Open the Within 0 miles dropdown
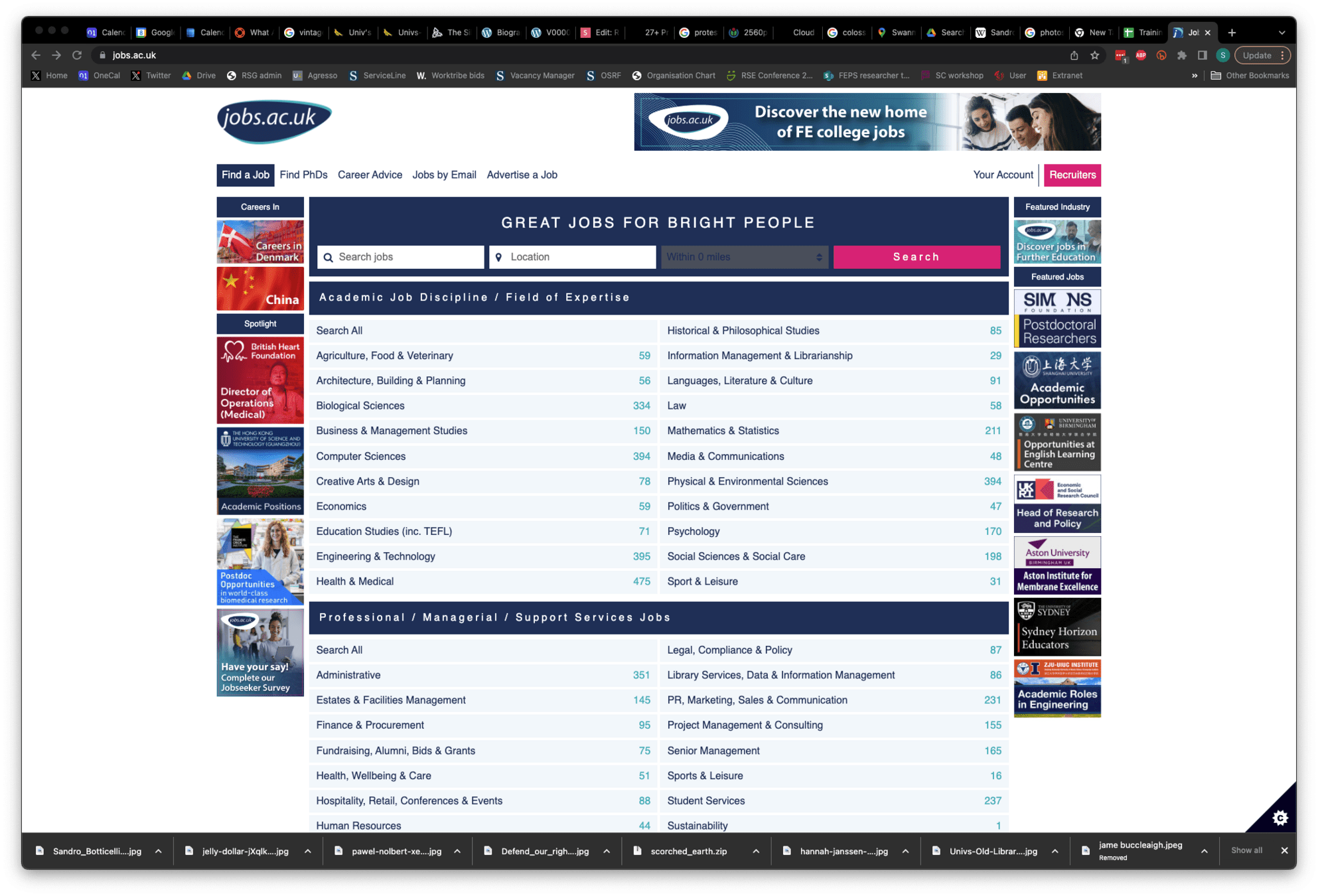1318x896 pixels. tap(744, 257)
